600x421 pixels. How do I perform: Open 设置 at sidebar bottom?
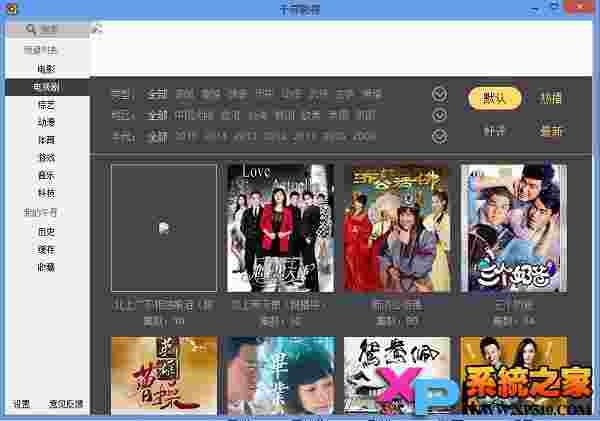tap(21, 404)
